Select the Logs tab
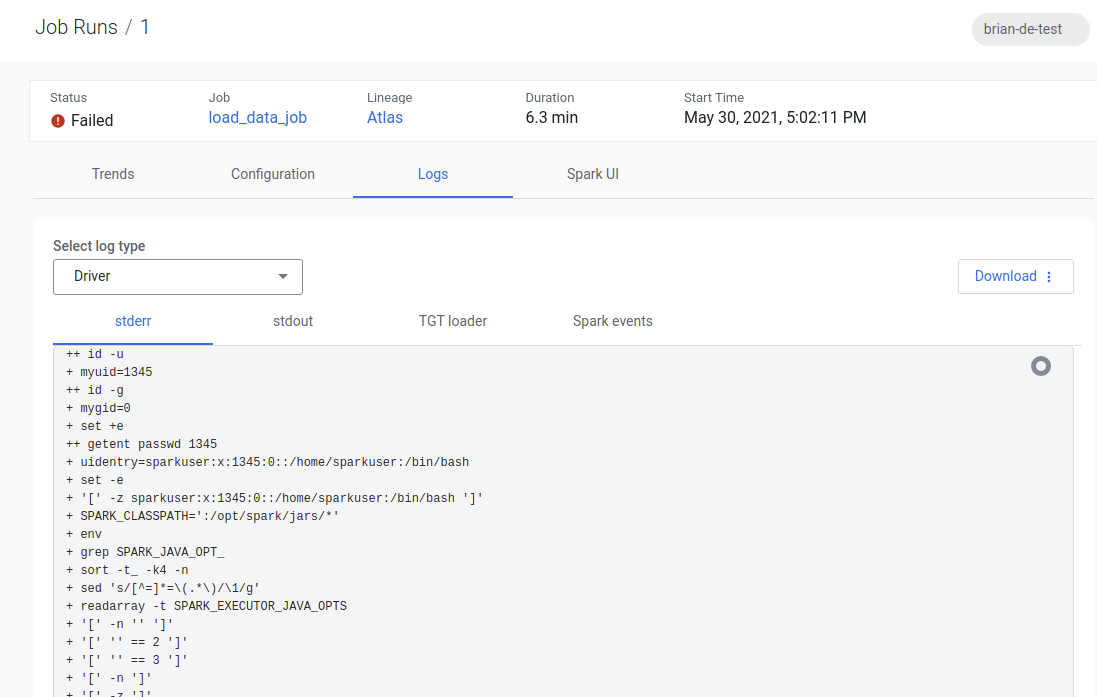 (x=433, y=174)
